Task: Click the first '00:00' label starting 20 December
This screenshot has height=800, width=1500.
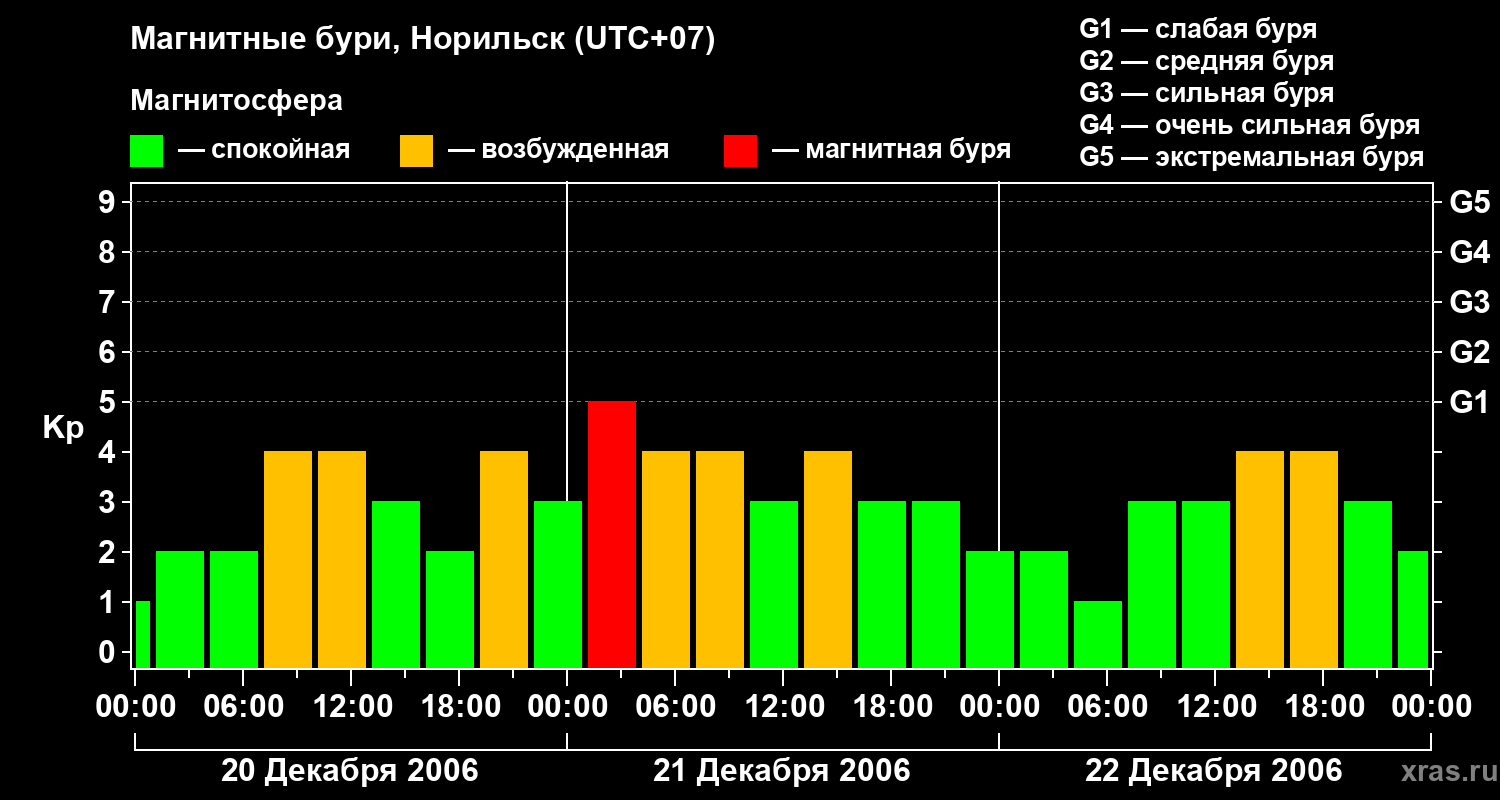Action: [135, 707]
